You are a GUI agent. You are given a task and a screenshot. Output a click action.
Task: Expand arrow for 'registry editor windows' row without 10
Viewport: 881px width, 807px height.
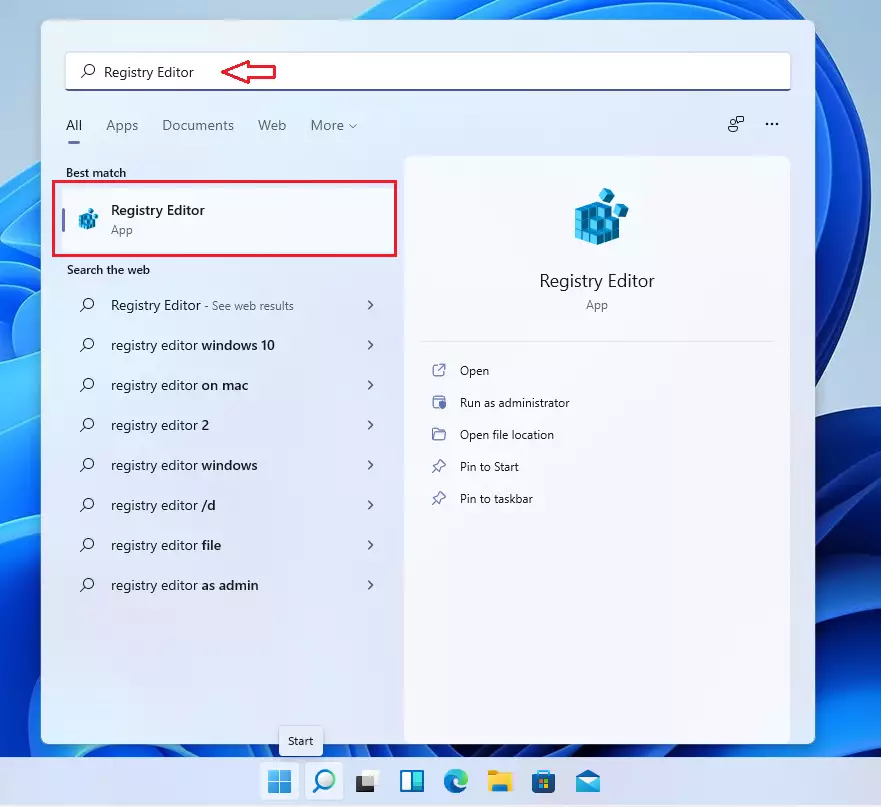[x=370, y=465]
